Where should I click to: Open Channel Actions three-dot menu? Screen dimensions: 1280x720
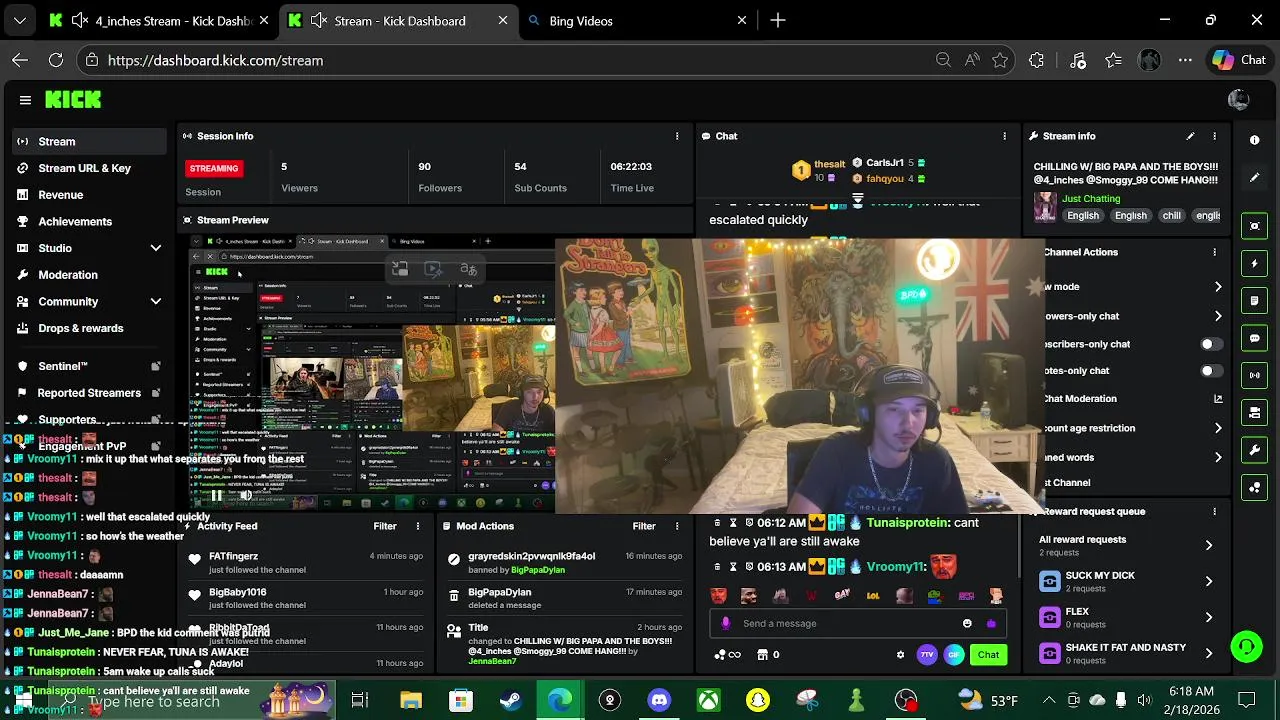point(1215,252)
